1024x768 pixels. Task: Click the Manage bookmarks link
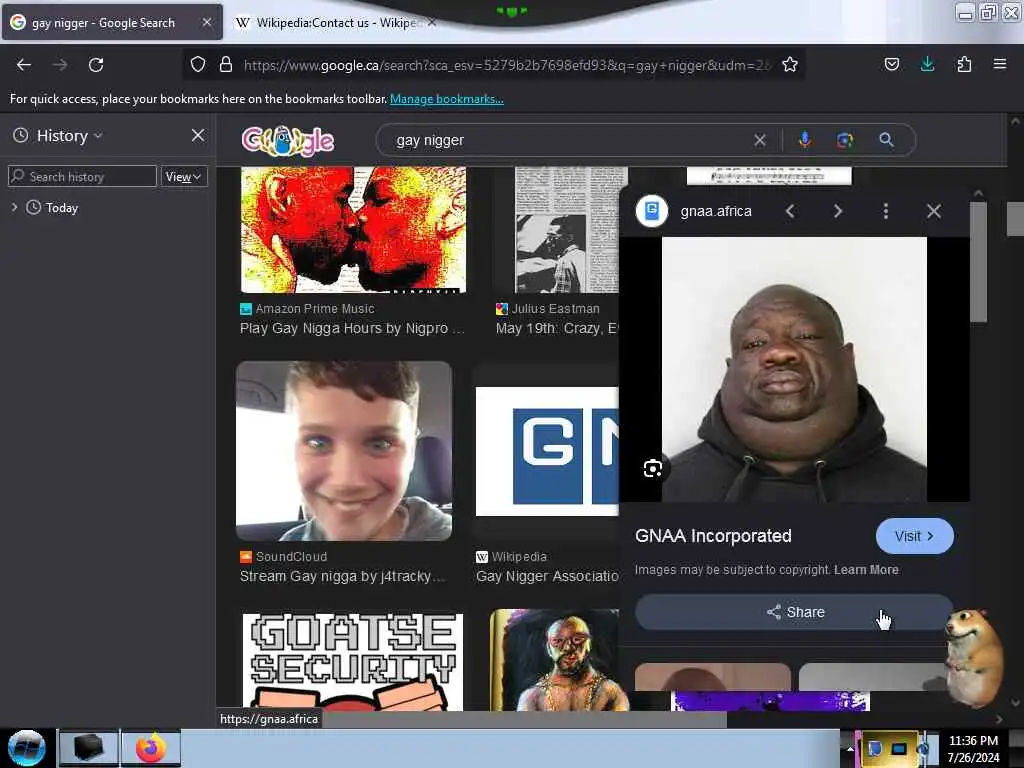tap(447, 99)
